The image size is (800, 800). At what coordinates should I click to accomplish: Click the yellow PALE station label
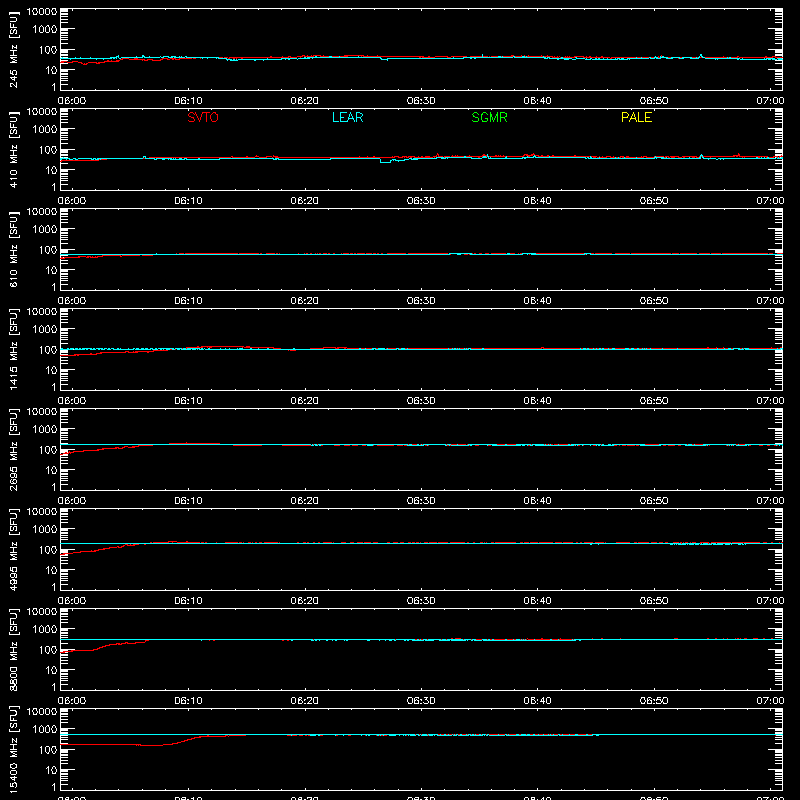click(x=636, y=117)
